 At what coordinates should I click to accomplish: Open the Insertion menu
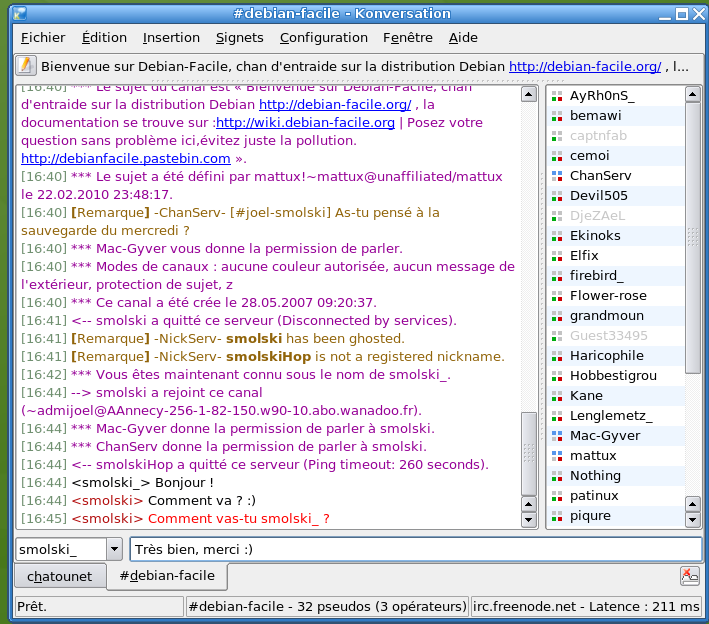171,38
